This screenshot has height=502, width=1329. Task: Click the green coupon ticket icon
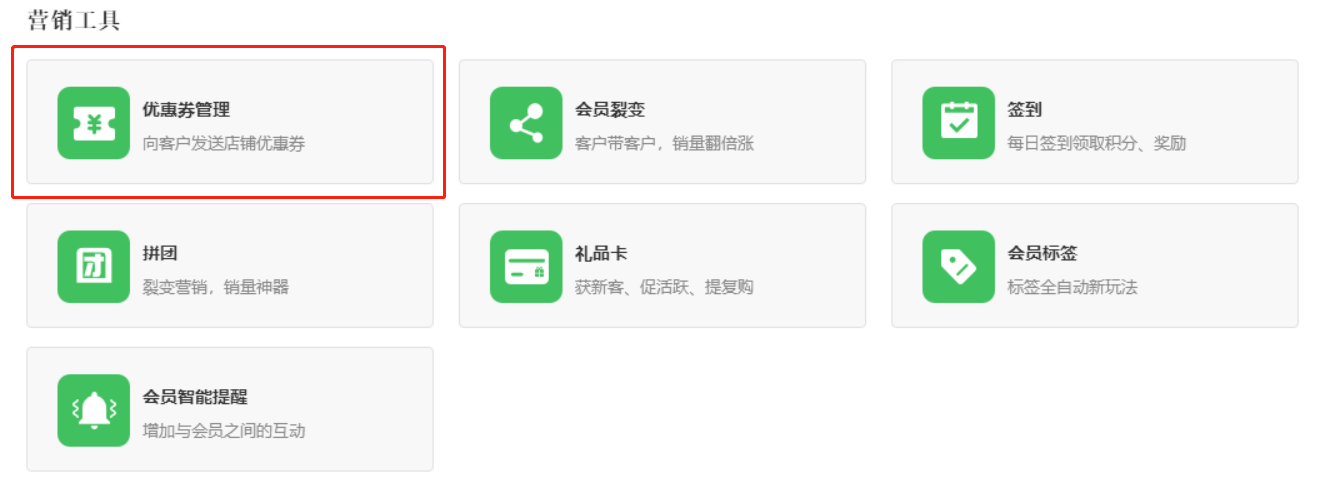[94, 123]
